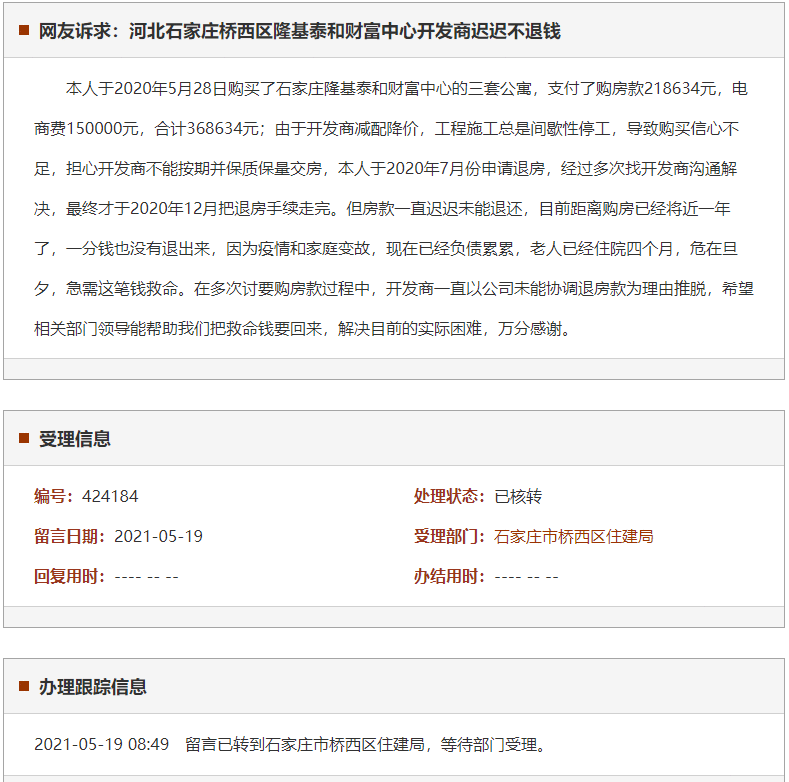
Task: Click the text line containing 合计368634元
Action: tap(386, 129)
